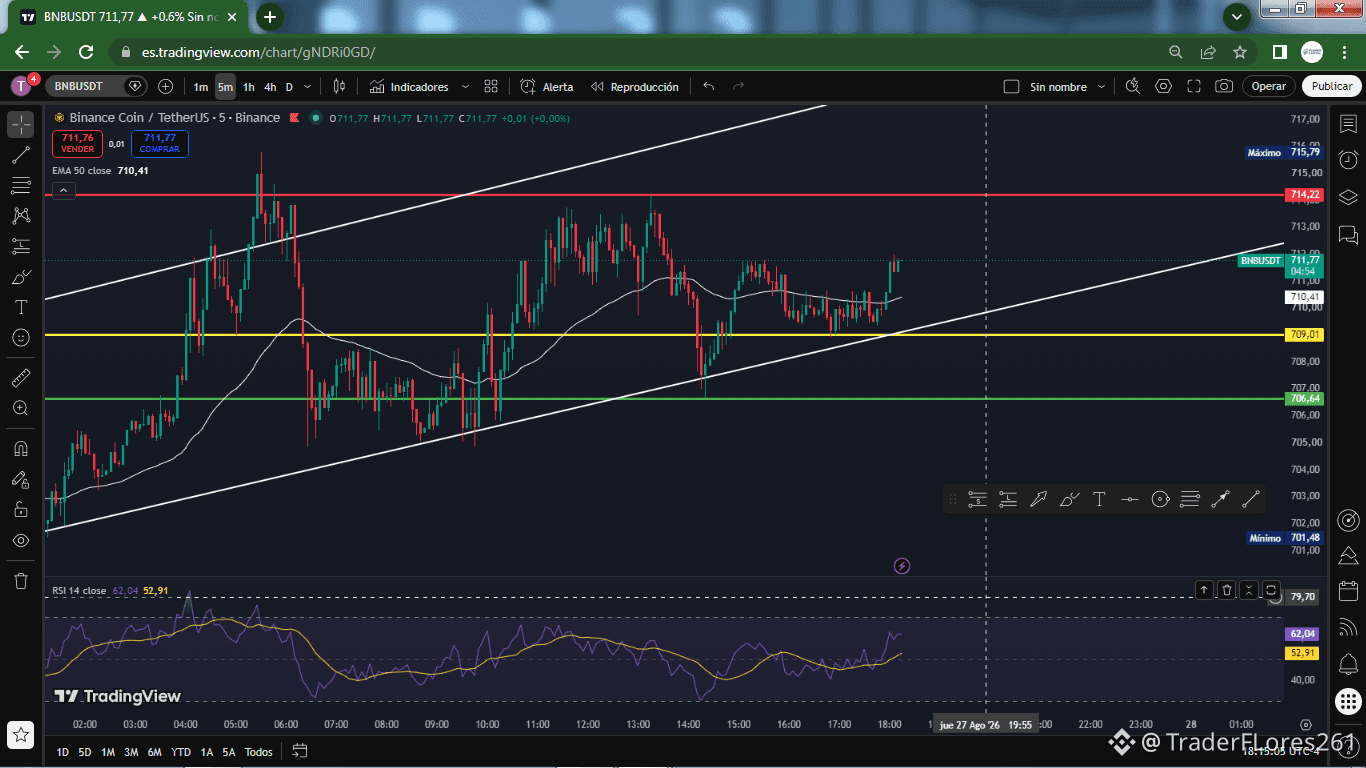Select the trend line tool in the left toolbar
Image resolution: width=1366 pixels, height=768 pixels.
[x=21, y=155]
